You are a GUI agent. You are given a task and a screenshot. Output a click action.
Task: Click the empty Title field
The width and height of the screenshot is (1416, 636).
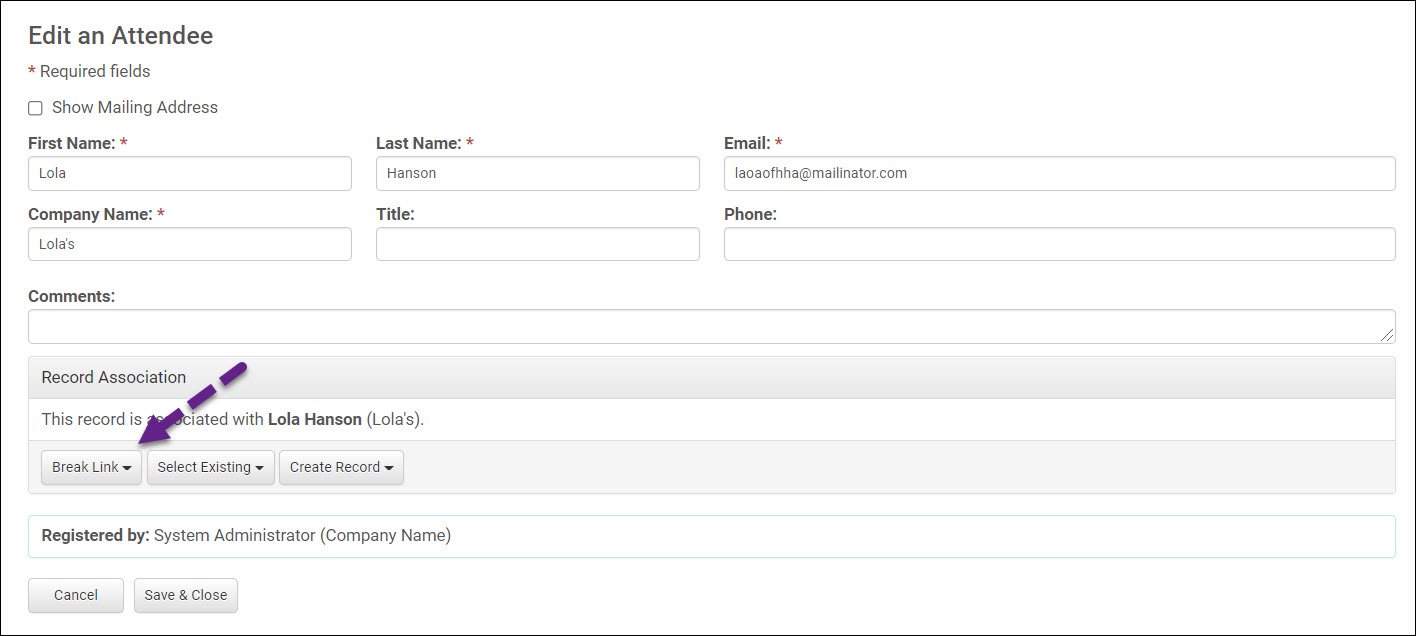click(x=537, y=244)
